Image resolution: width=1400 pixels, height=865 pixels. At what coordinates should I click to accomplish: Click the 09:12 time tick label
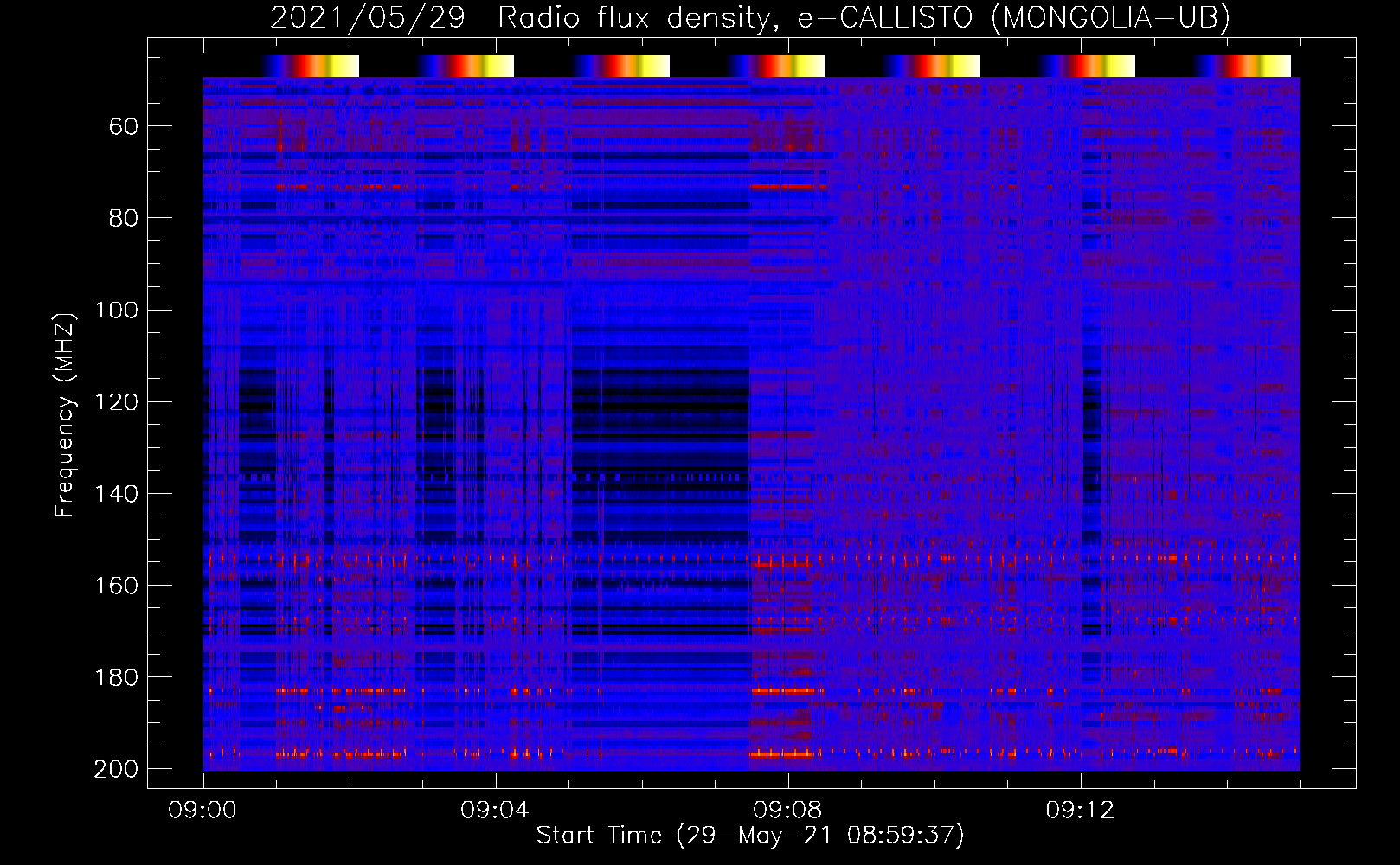click(x=1080, y=811)
